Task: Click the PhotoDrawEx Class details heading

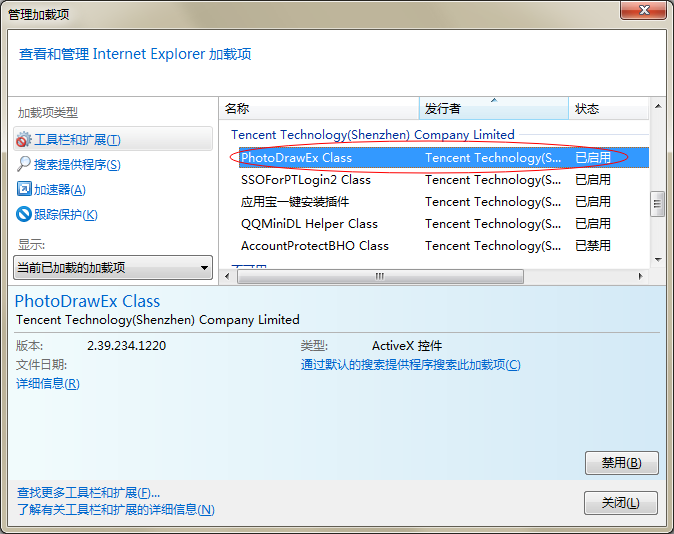Action: coord(87,301)
